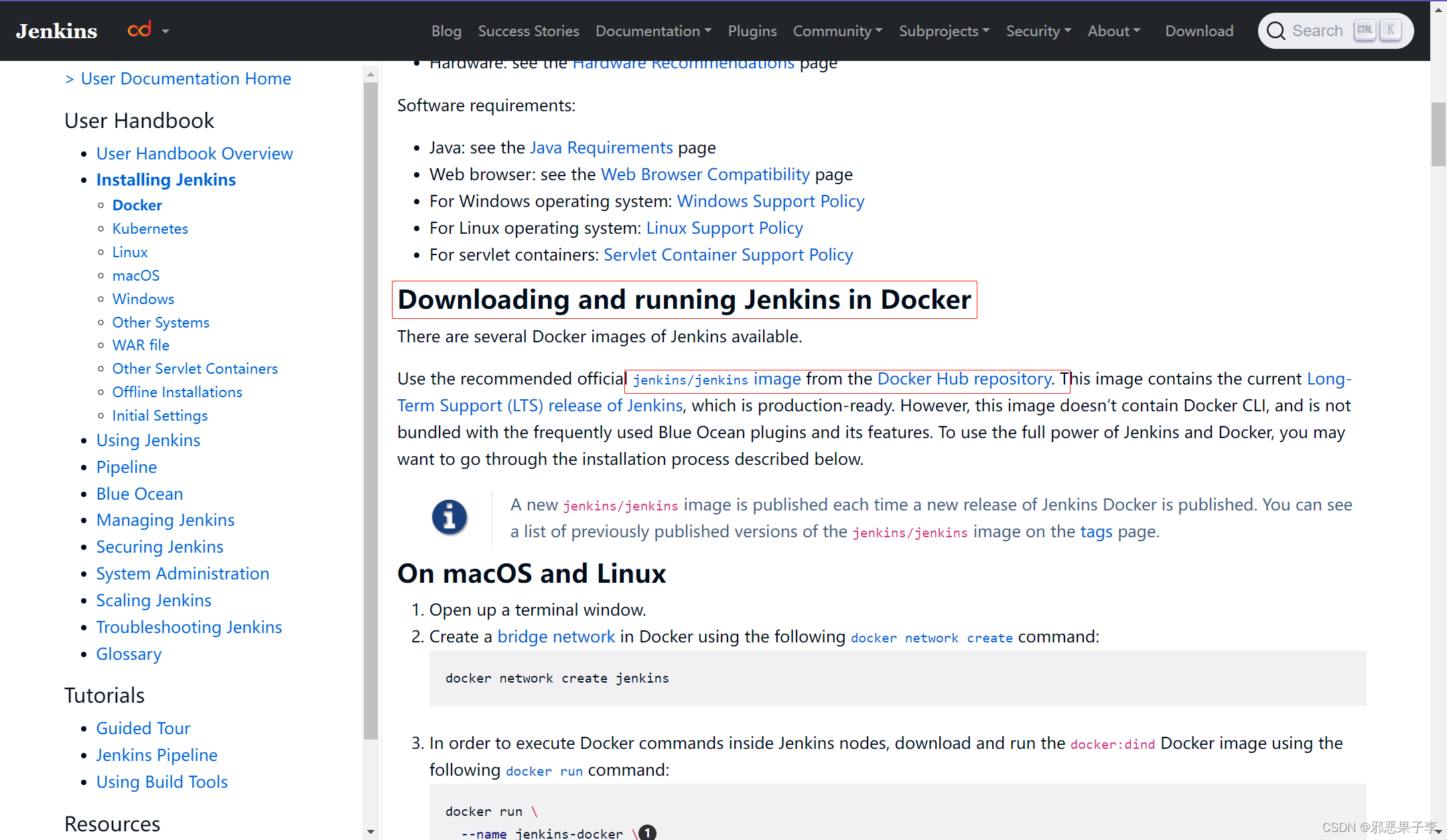Open Offline Installations page
1447x840 pixels.
point(178,392)
